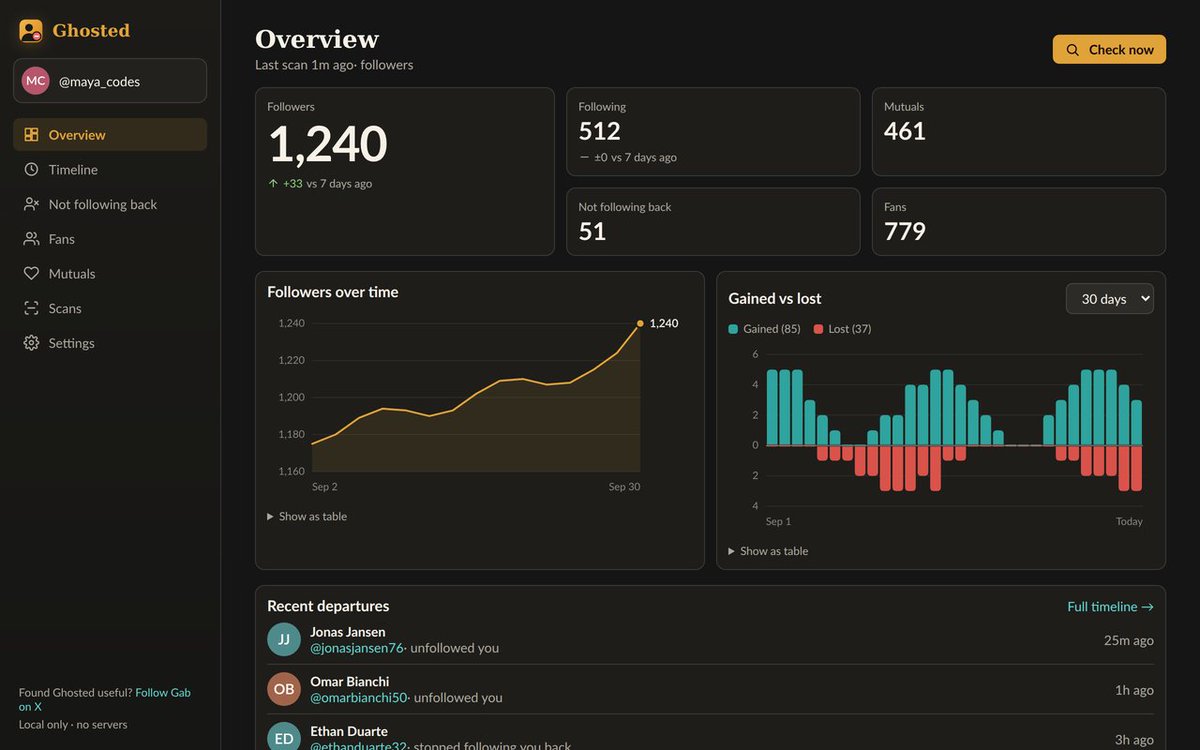The width and height of the screenshot is (1200, 750).
Task: Click the Today axis label
Action: click(x=1129, y=522)
